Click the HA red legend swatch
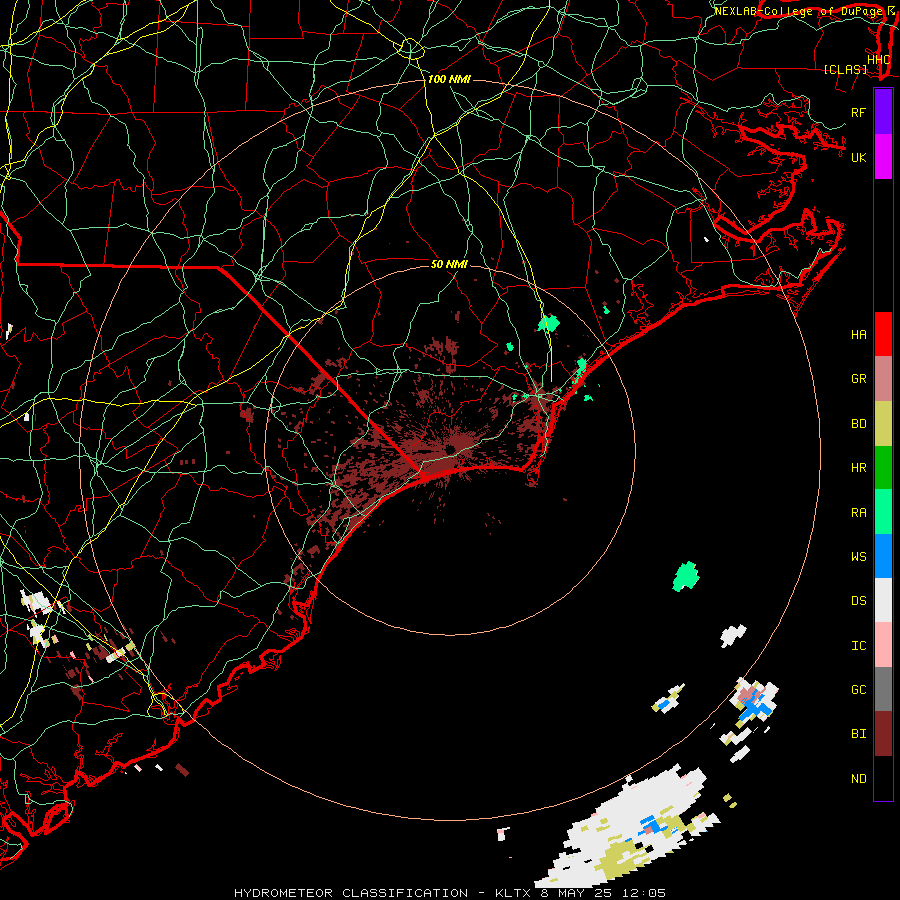This screenshot has width=900, height=900. [x=883, y=334]
